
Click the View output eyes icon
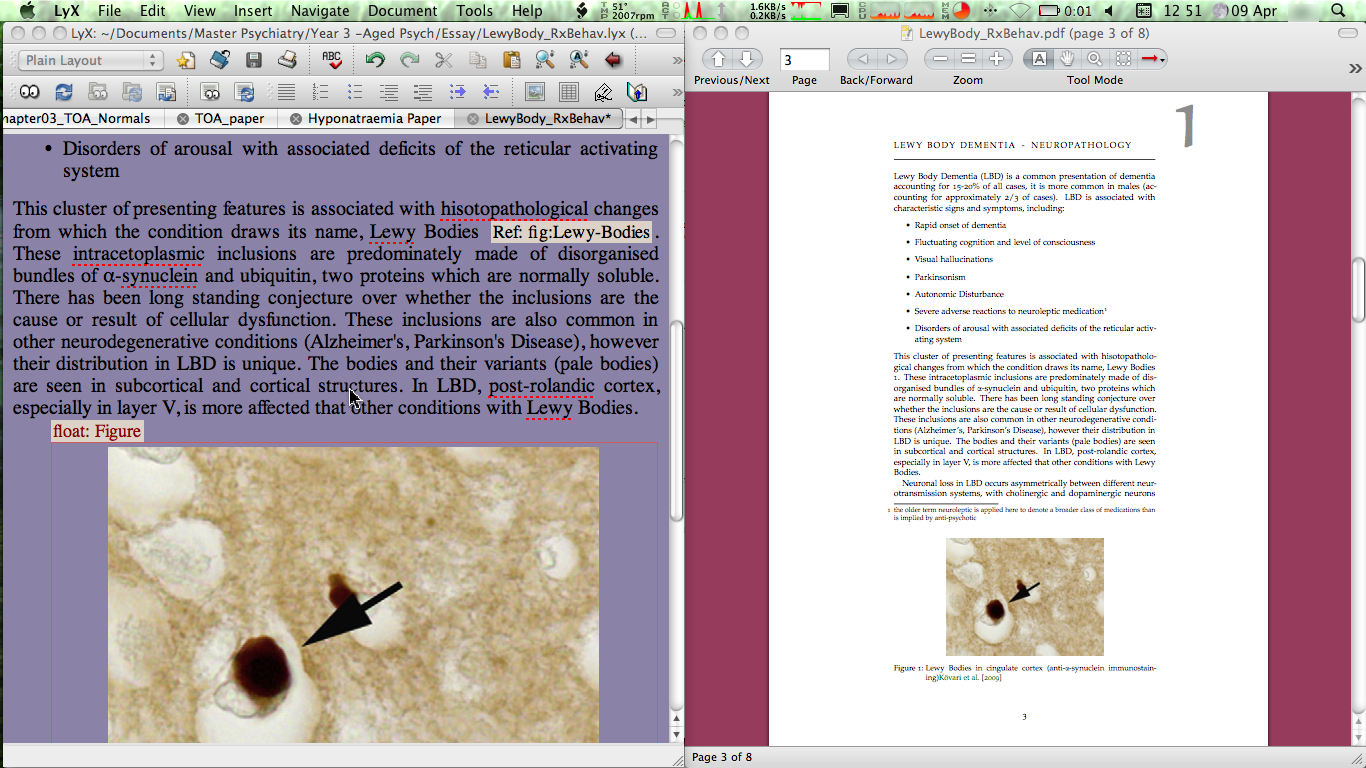[29, 92]
